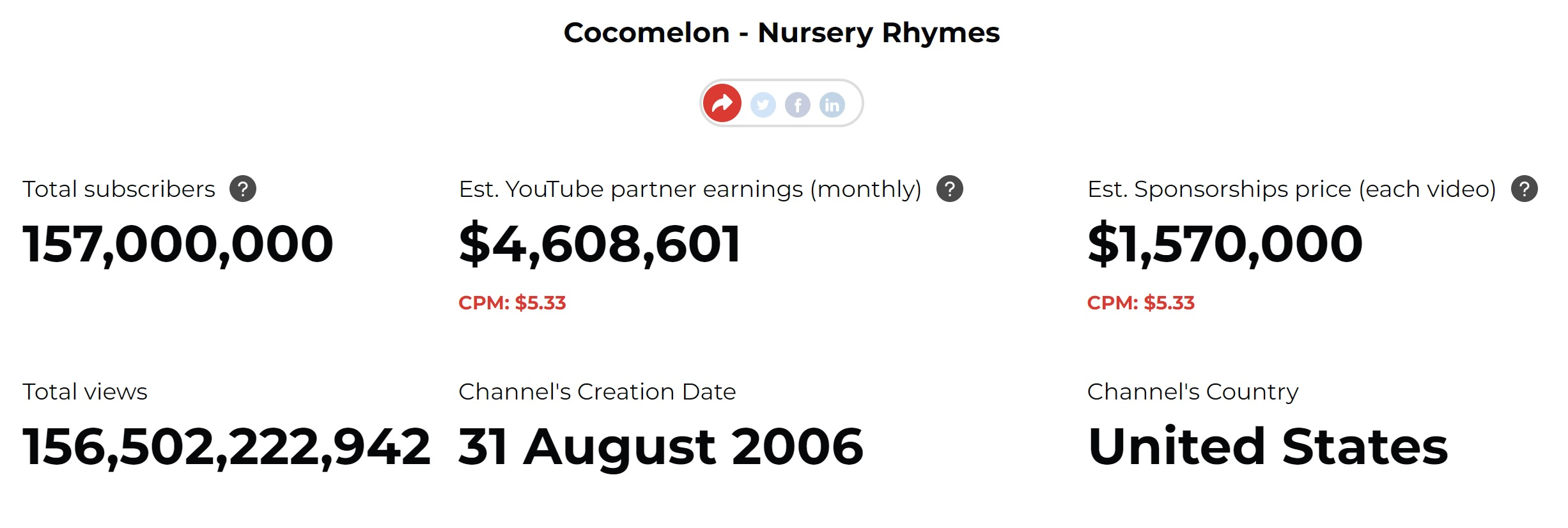Share the channel stats on Twitter
Screen dimensions: 1568x528
(x=763, y=104)
